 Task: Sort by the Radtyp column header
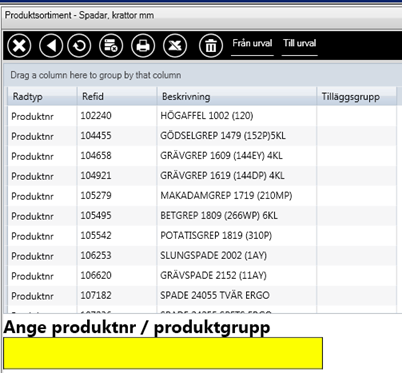tap(42, 97)
